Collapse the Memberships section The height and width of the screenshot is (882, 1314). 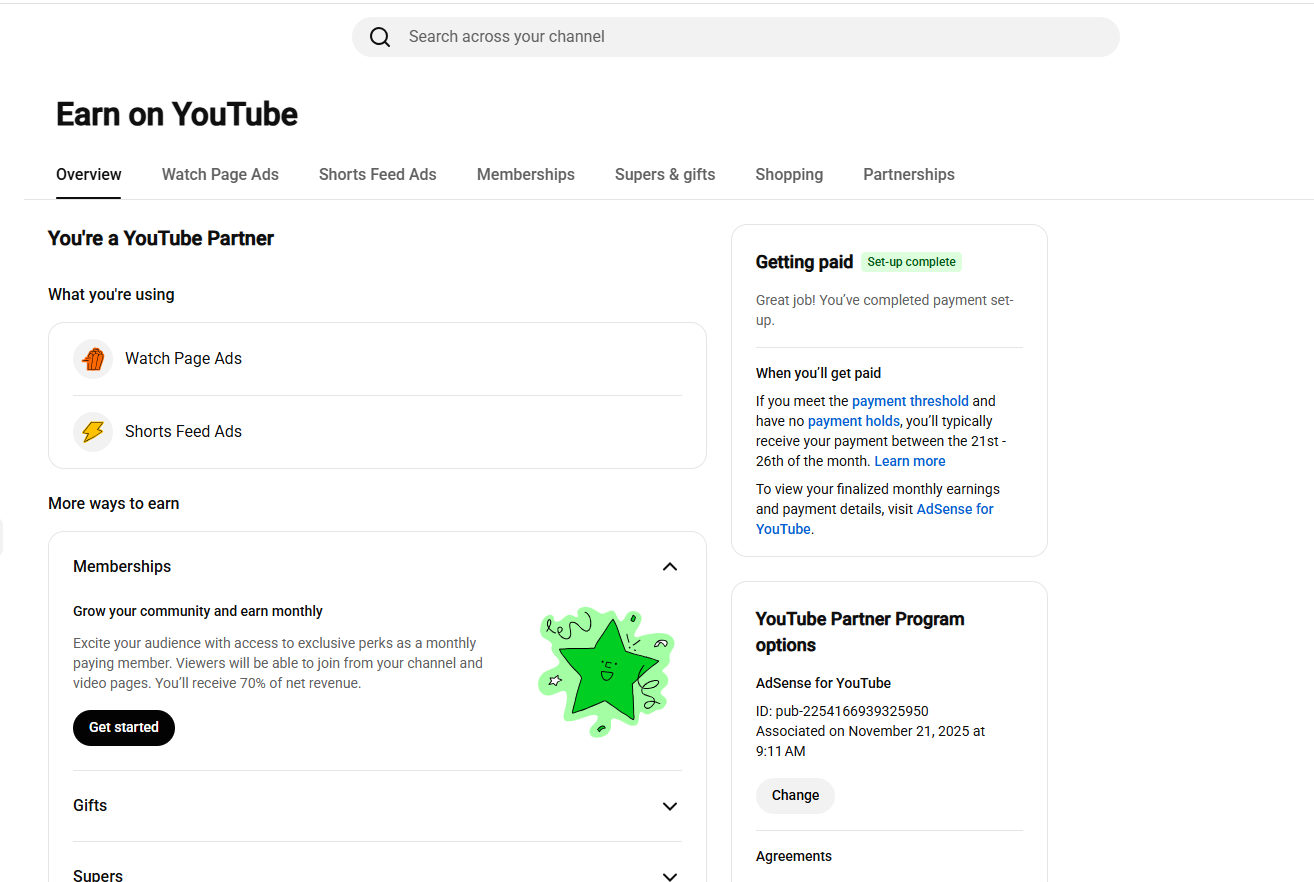(670, 567)
